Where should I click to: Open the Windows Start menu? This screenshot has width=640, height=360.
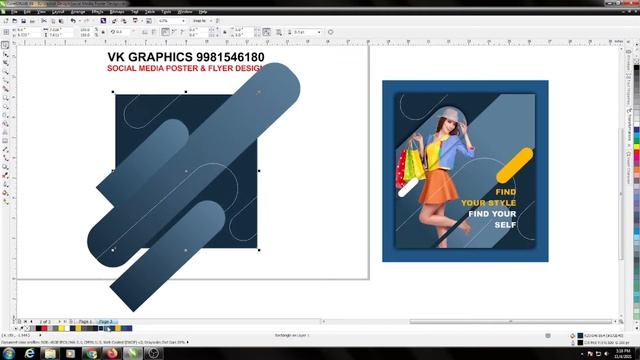tap(9, 353)
